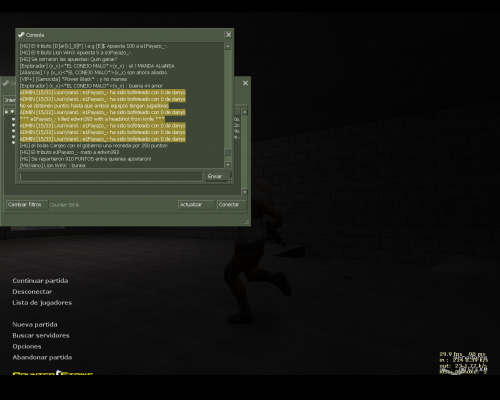The height and width of the screenshot is (400, 500).
Task: Open Lista de jugadores
Action: click(x=42, y=303)
